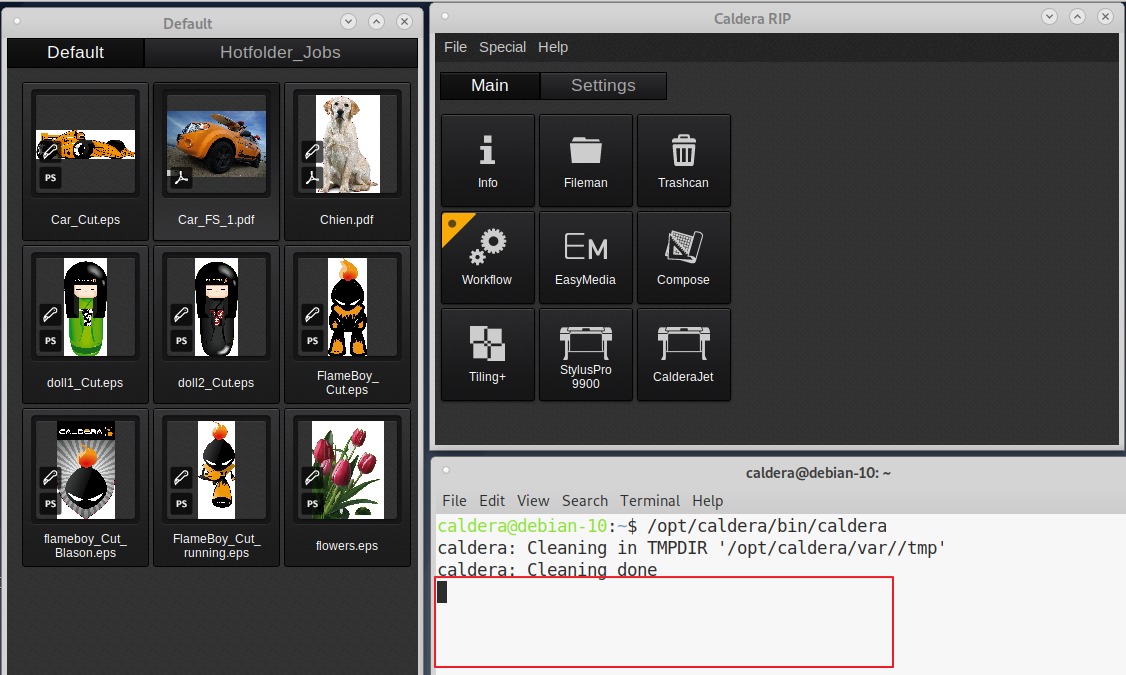This screenshot has width=1126, height=675.
Task: Launch the EasyMedia module
Action: [585, 257]
